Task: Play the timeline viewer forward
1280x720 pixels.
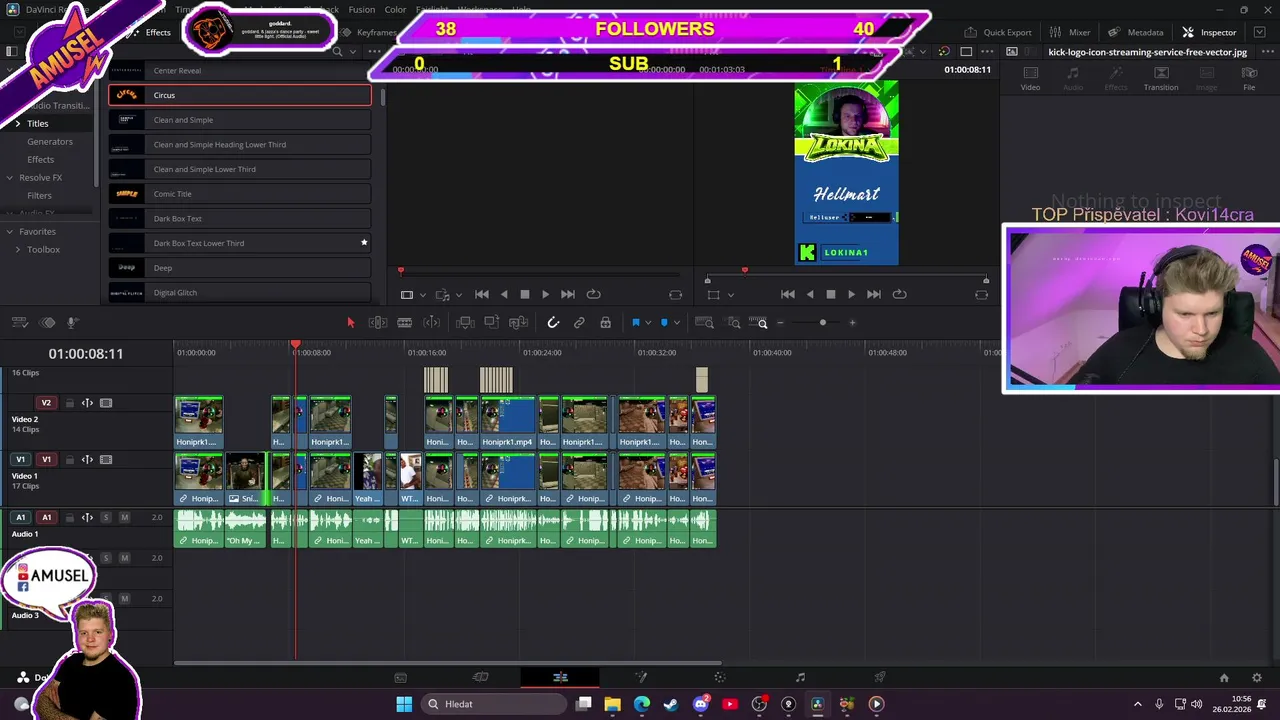Action: click(x=851, y=294)
